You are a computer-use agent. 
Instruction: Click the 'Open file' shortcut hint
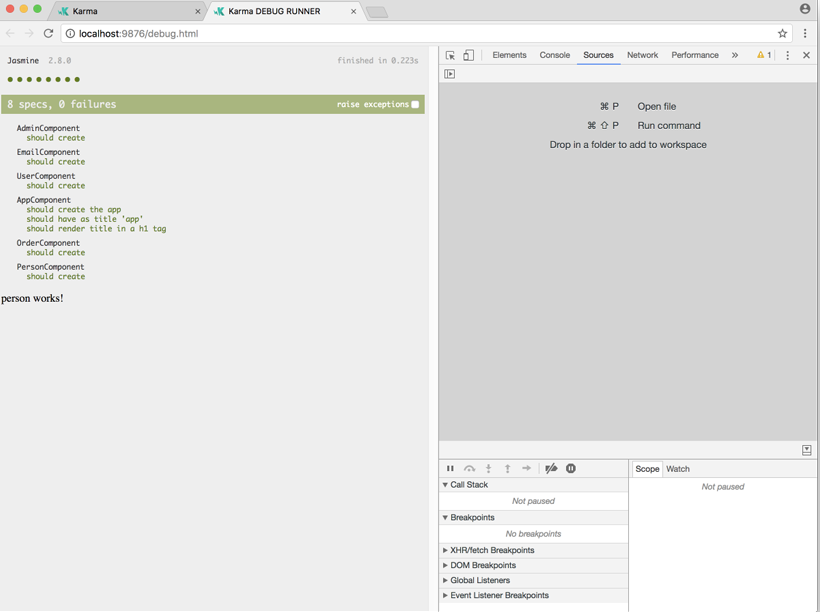click(656, 106)
